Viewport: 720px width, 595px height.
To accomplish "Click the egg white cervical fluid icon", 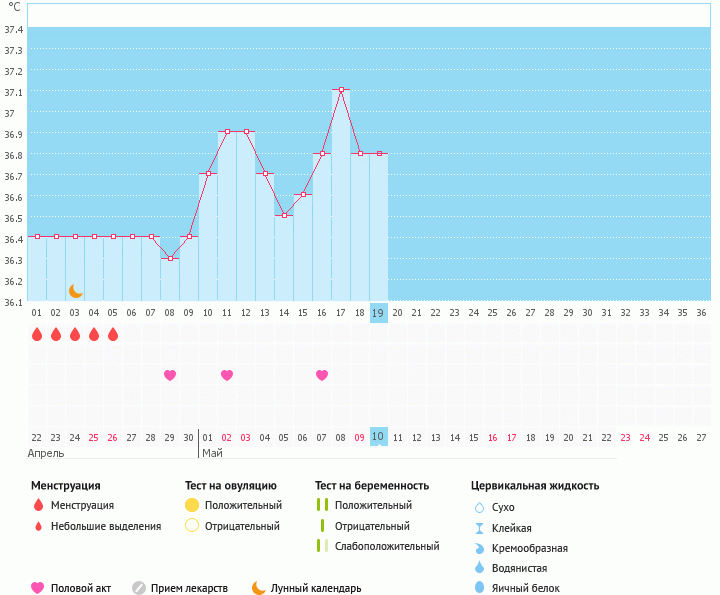I will [479, 588].
